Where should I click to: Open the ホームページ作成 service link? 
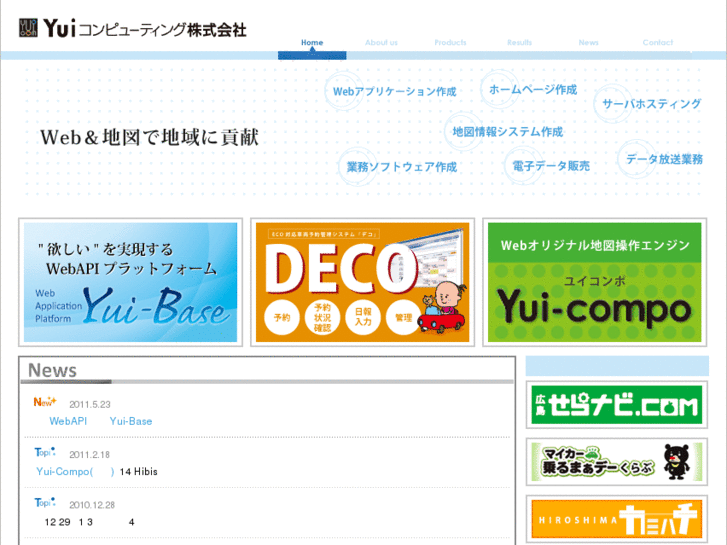coord(533,89)
